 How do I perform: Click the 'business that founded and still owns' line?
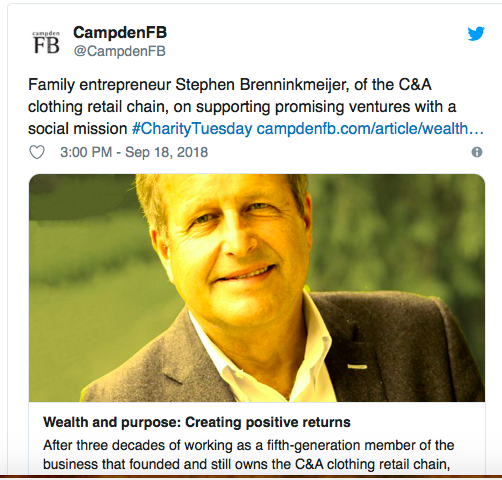[x=247, y=464]
